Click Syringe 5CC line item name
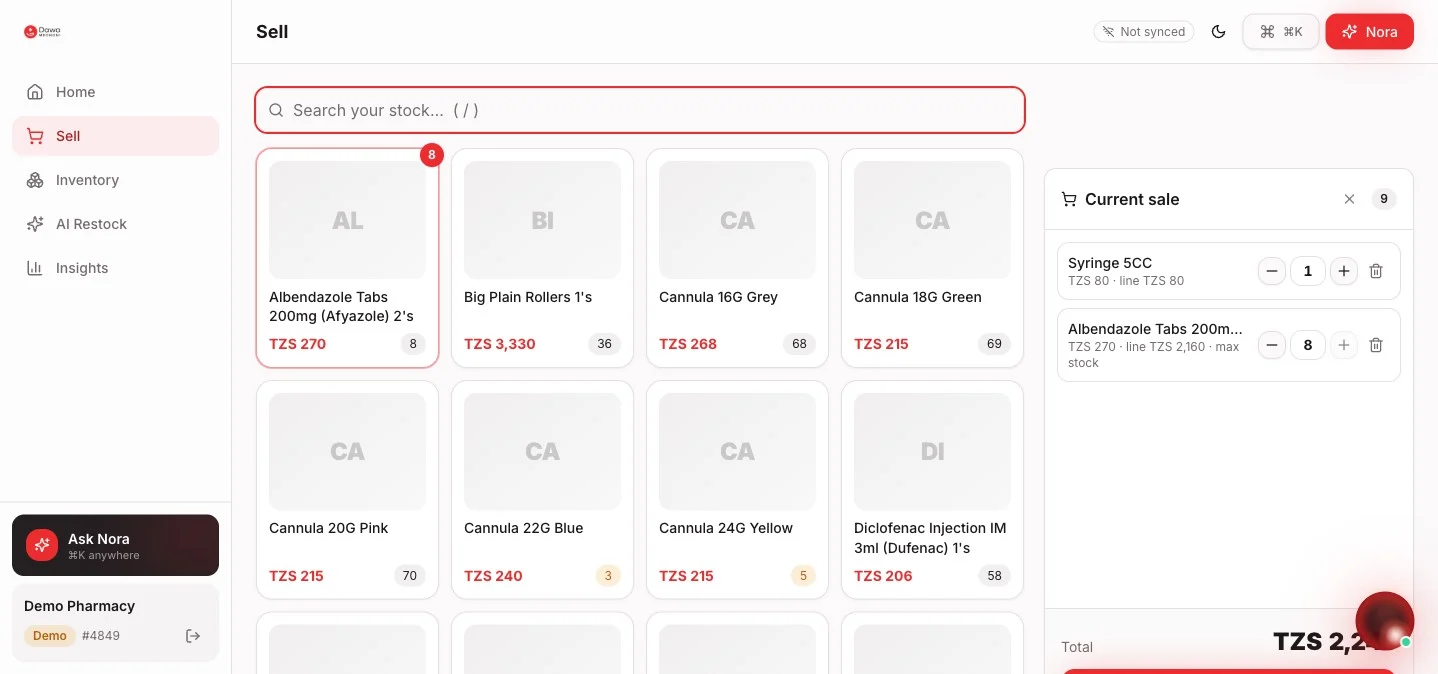This screenshot has height=674, width=1438. [x=1110, y=263]
